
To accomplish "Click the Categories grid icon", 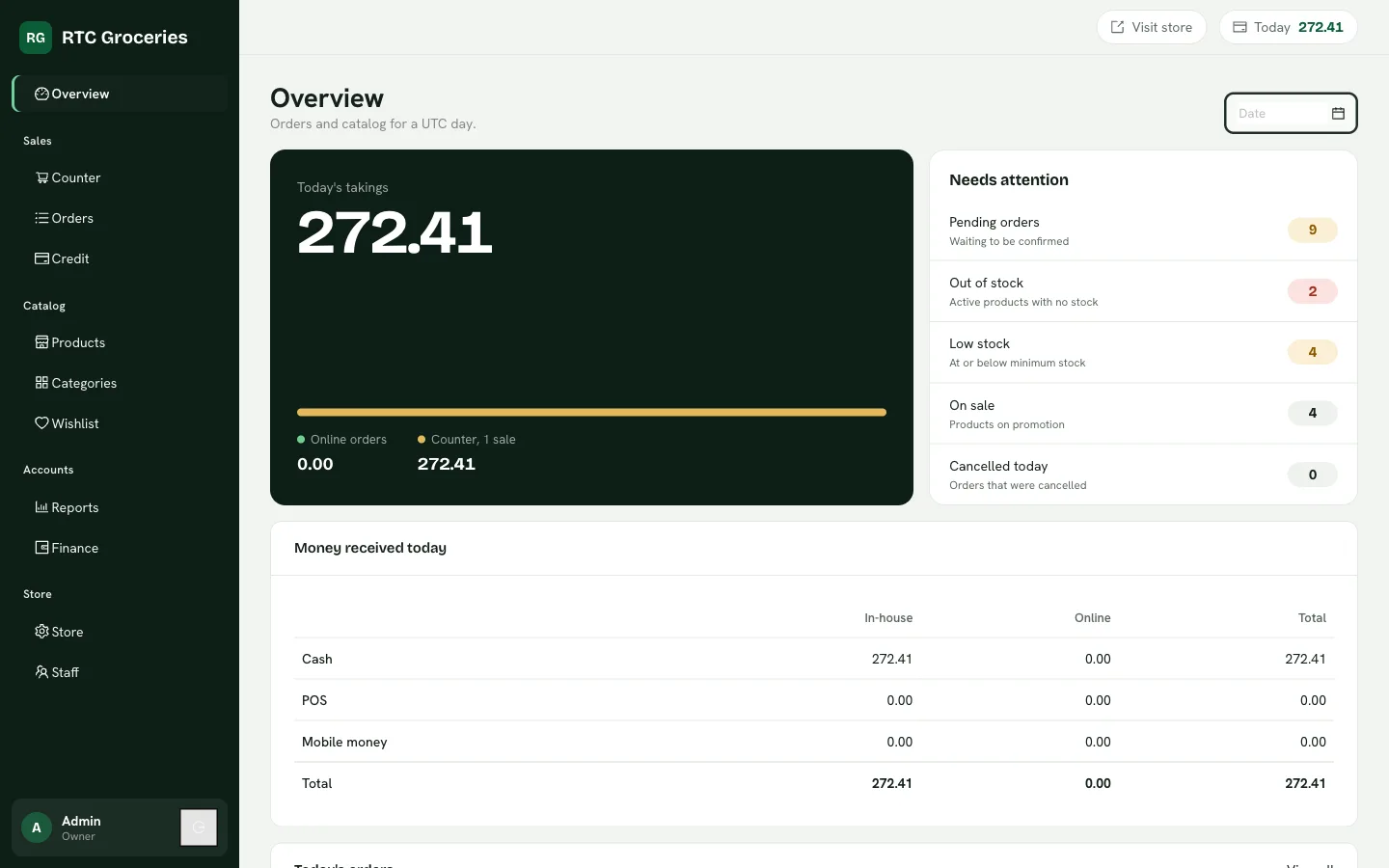I will point(41,383).
